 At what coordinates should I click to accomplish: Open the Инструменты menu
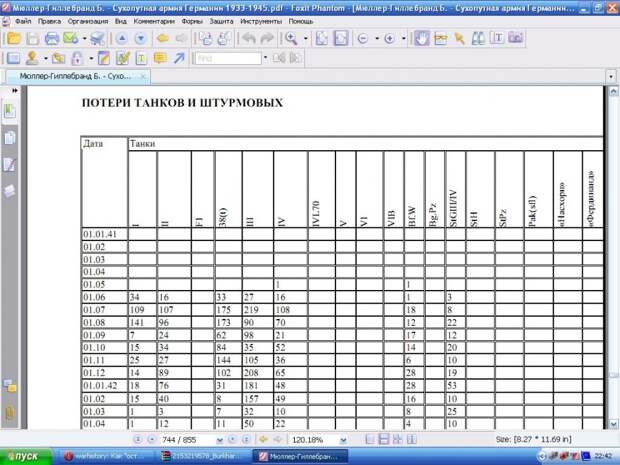click(x=261, y=21)
